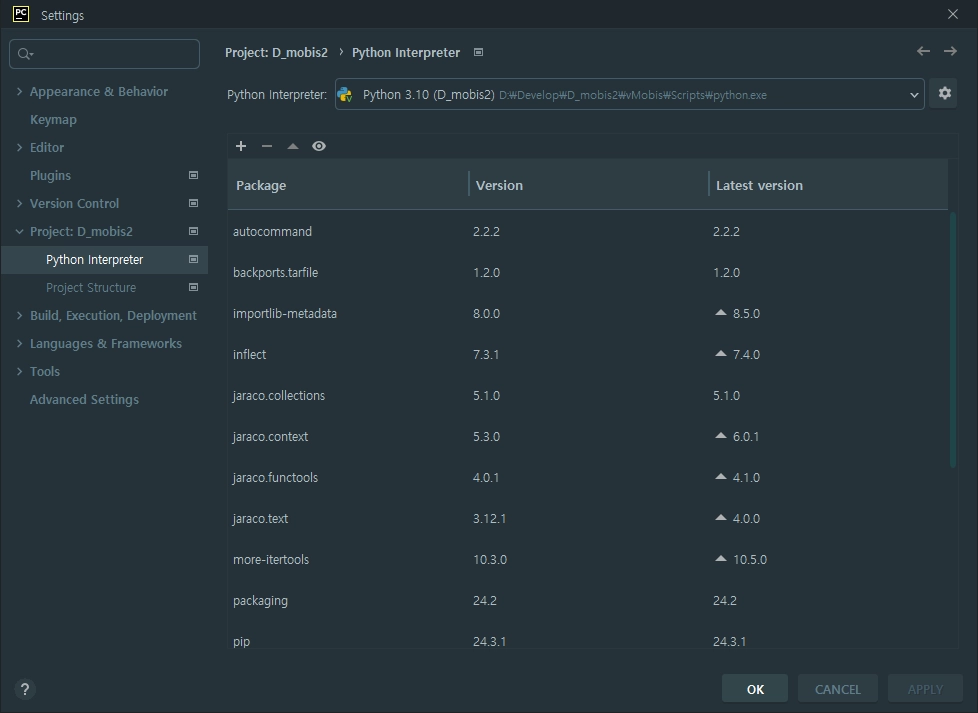Select the autocommand package row
Image resolution: width=978 pixels, height=713 pixels.
[588, 231]
